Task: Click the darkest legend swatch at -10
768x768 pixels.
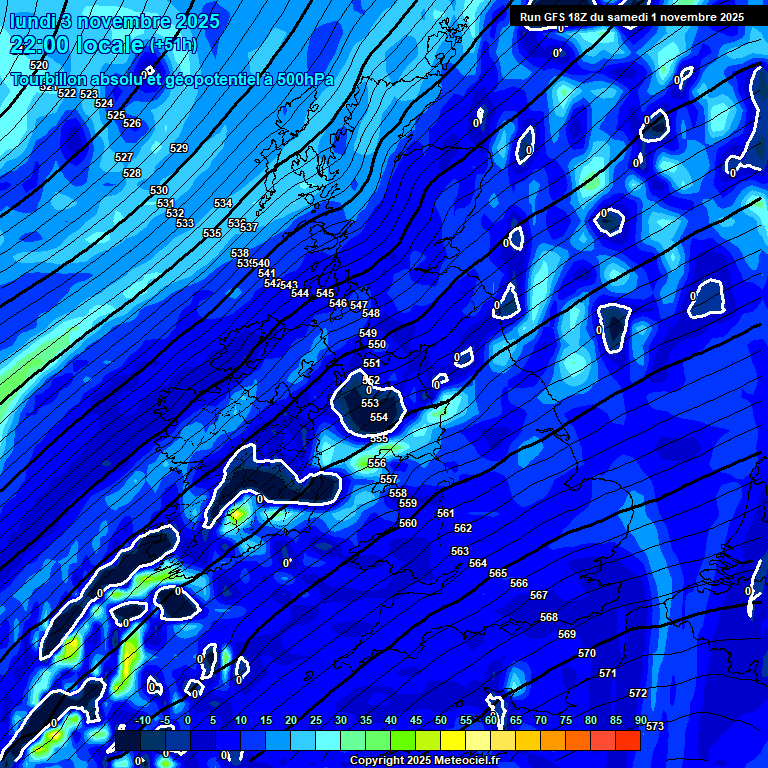Action: [127, 740]
